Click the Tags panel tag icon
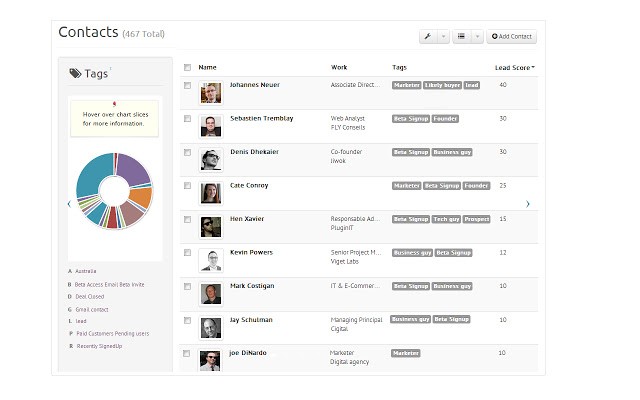This screenshot has height=400, width=640. pyautogui.click(x=76, y=73)
